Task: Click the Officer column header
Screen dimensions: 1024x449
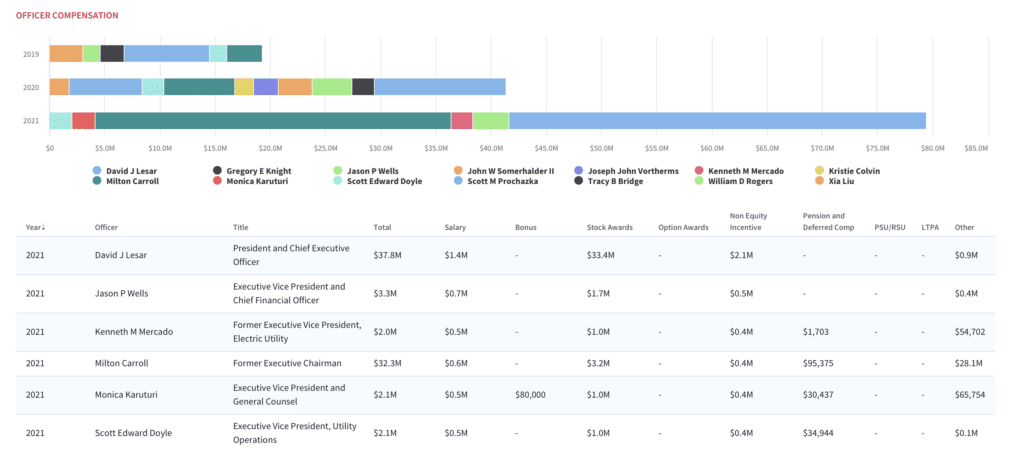Action: pos(106,228)
